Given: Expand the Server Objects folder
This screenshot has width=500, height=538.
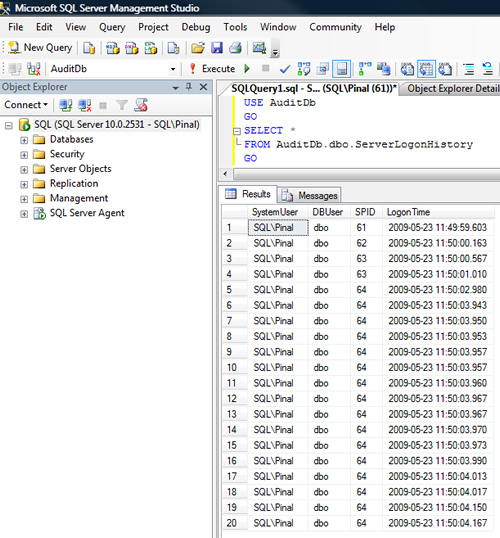Looking at the screenshot, I should 24,170.
